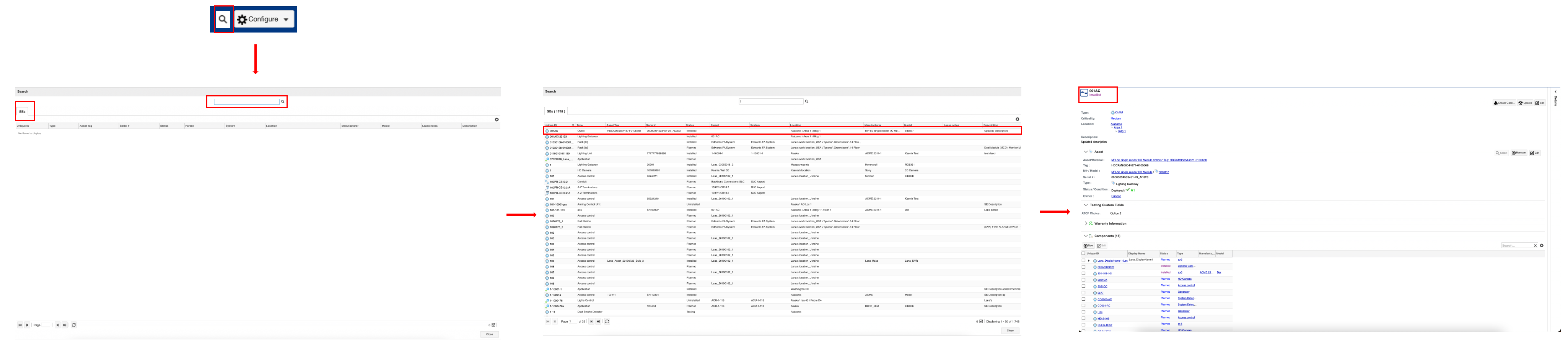Select the 101-10001qas Arming Control Unit row
The image size is (1568, 347).
[x=782, y=205]
